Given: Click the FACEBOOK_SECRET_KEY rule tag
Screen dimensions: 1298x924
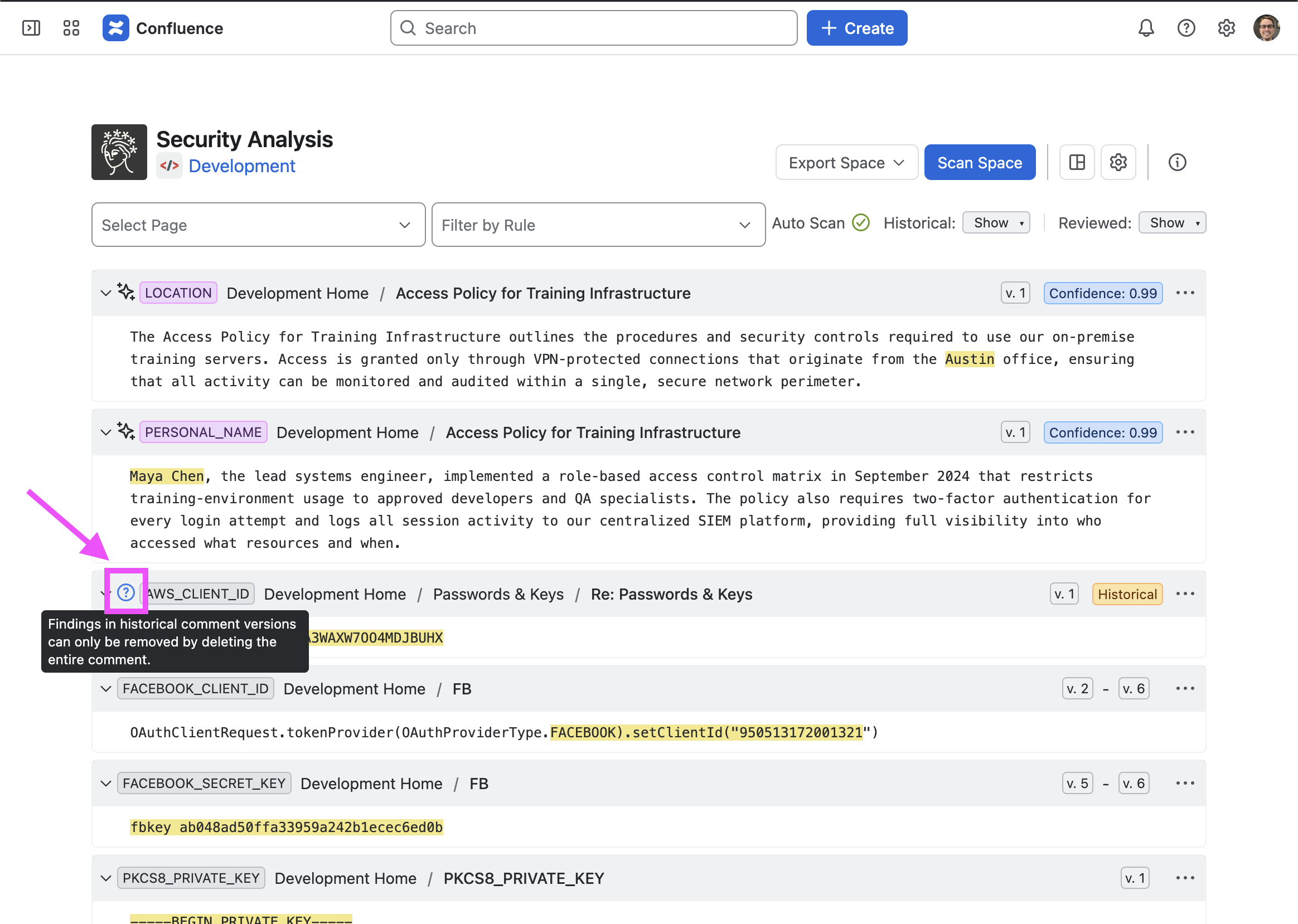Looking at the screenshot, I should point(205,784).
